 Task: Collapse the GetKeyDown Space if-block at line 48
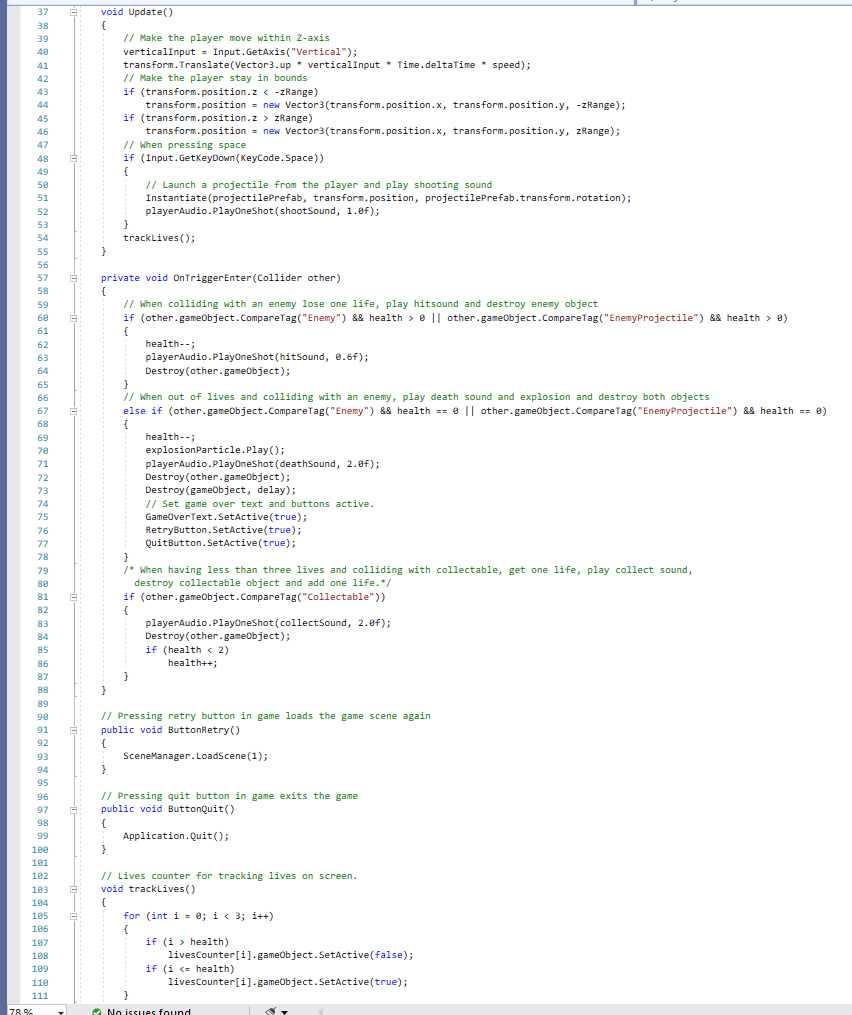click(74, 158)
